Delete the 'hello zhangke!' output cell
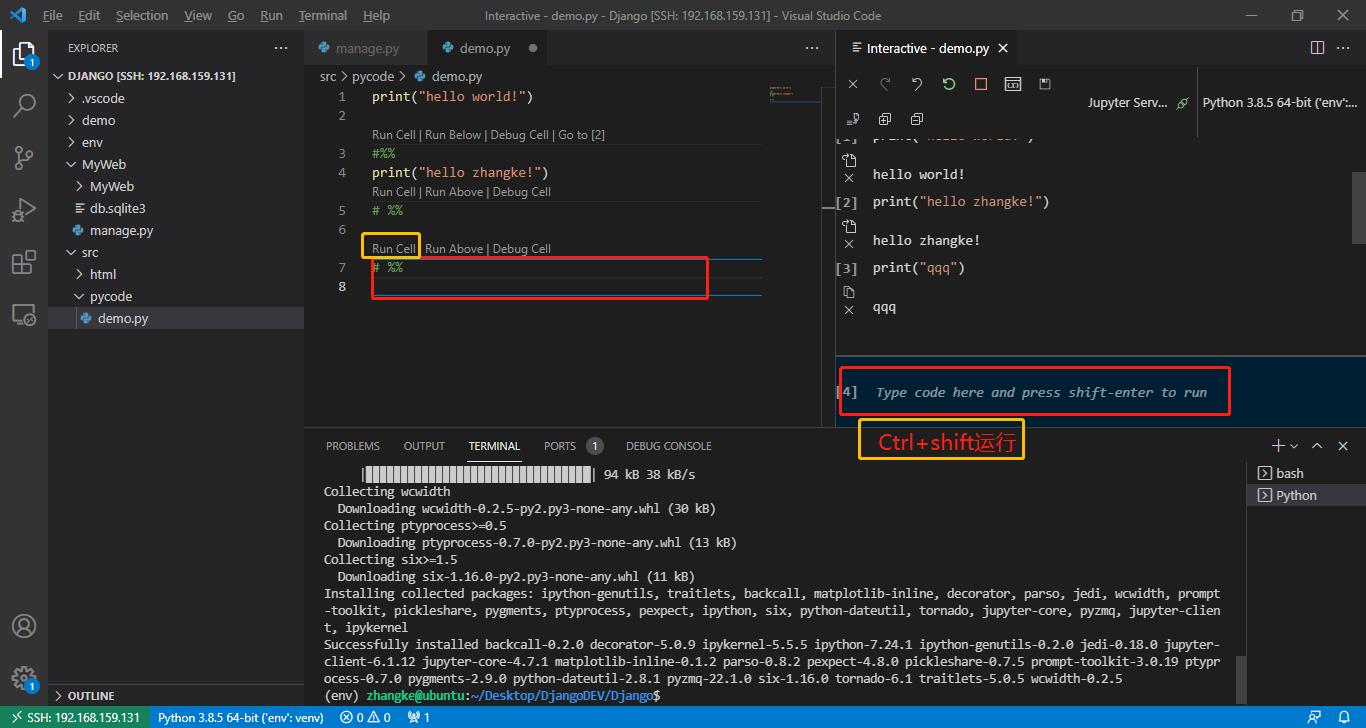1366x728 pixels. click(x=849, y=244)
